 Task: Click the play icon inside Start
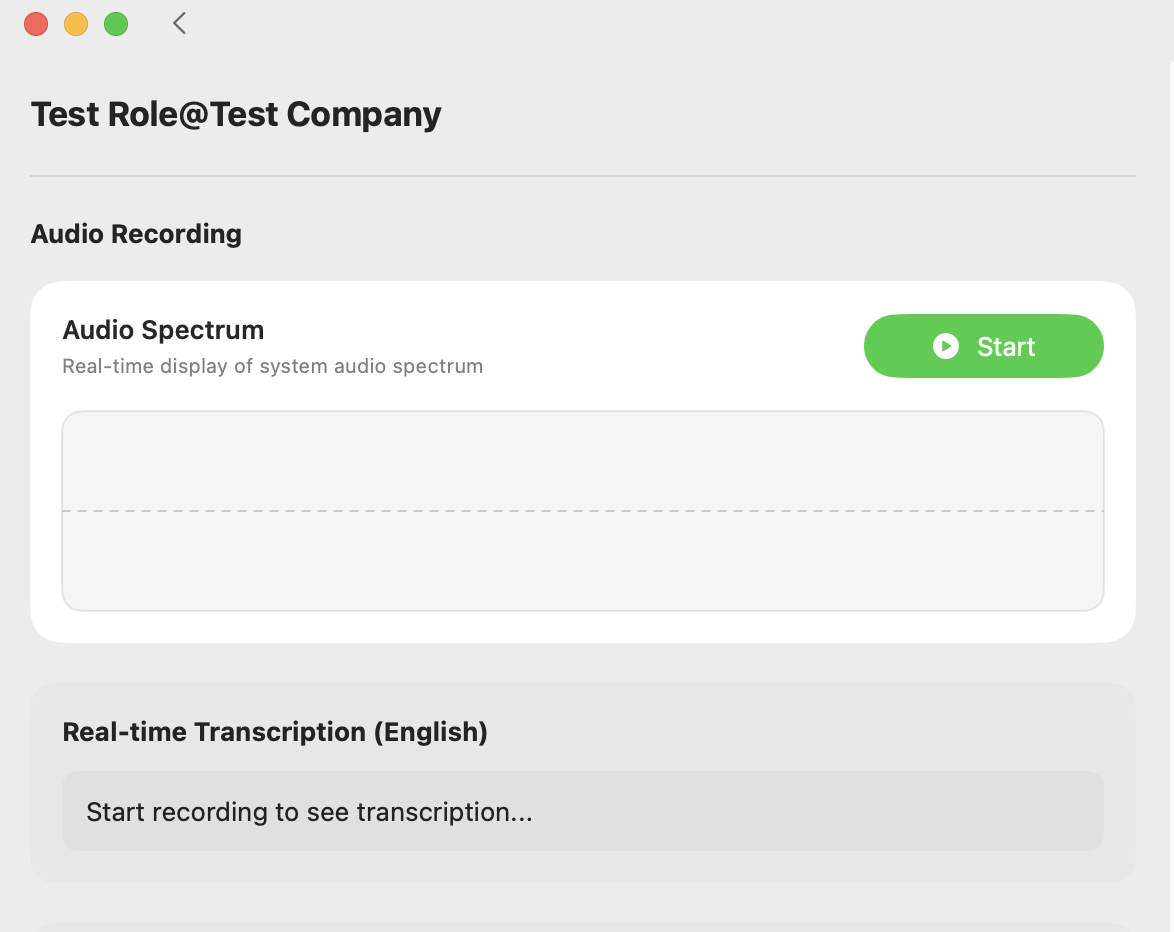pyautogui.click(x=945, y=346)
